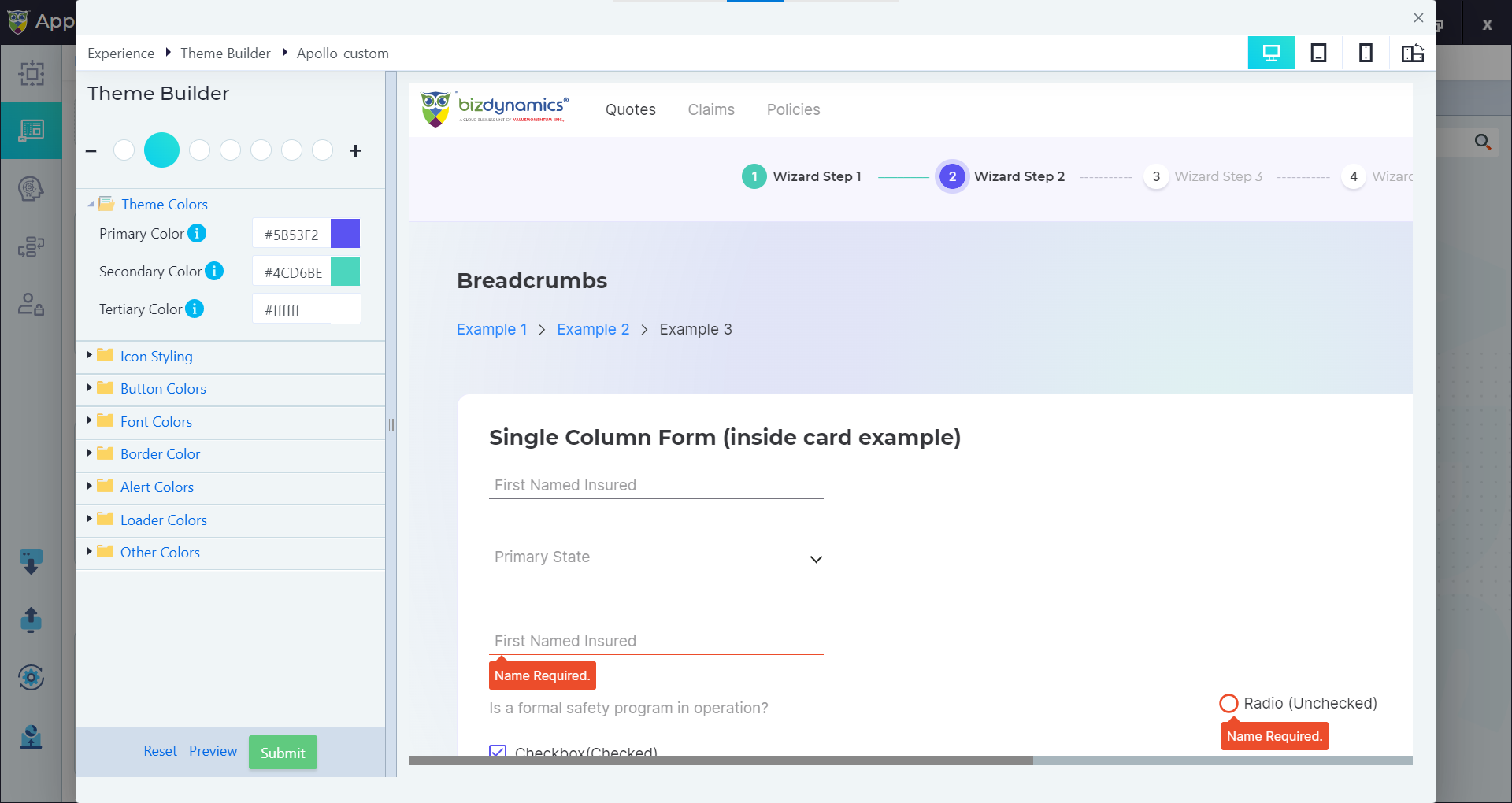This screenshot has width=1512, height=803.
Task: Click the first First Named Insured field
Action: pyautogui.click(x=656, y=485)
